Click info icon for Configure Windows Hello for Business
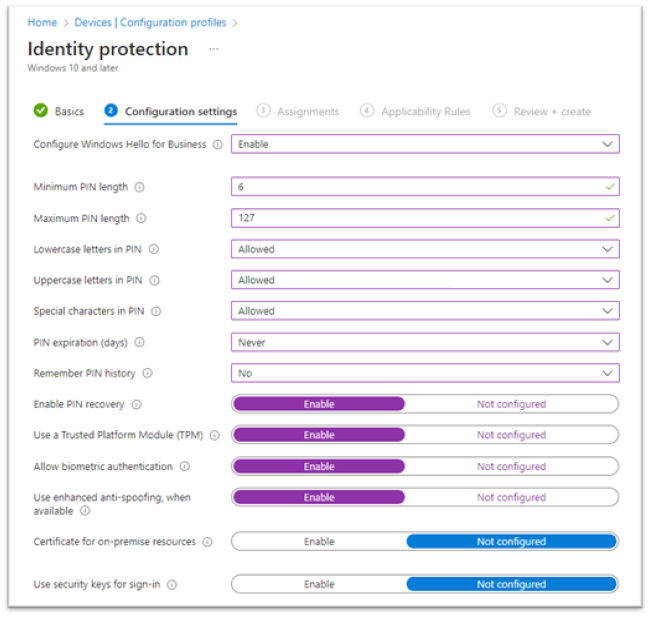The width and height of the screenshot is (650, 617). tap(216, 144)
